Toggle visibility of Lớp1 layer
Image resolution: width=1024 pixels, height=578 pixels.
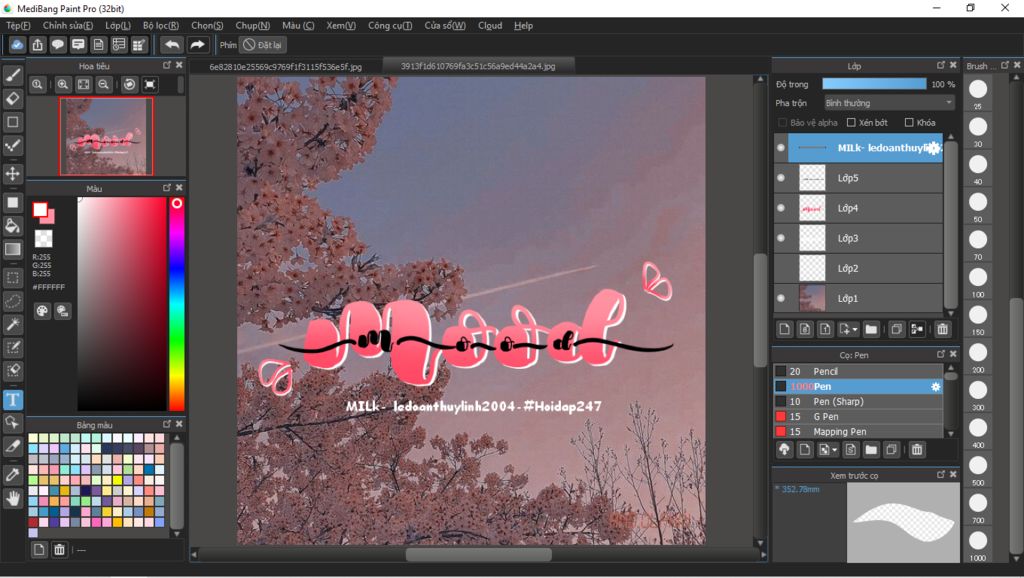click(x=780, y=298)
